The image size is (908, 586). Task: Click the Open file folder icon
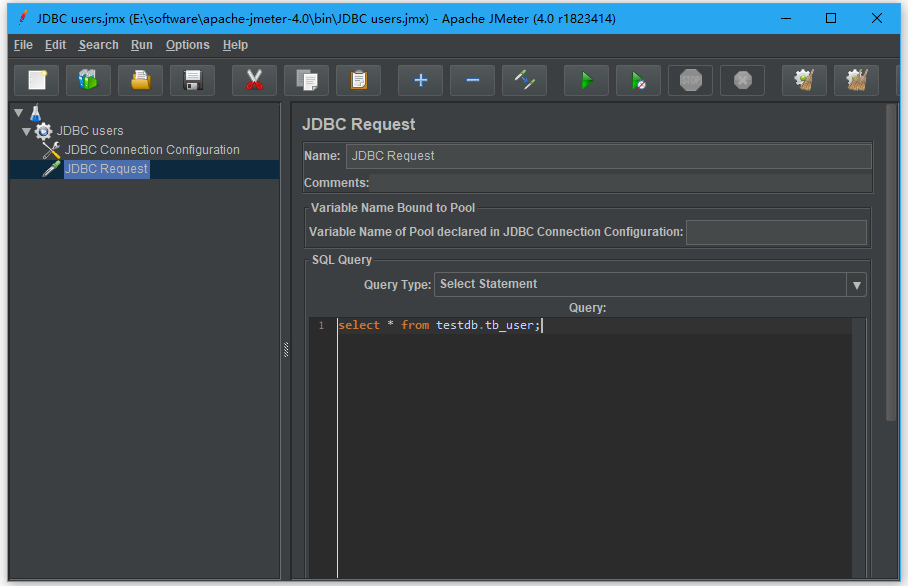[140, 80]
